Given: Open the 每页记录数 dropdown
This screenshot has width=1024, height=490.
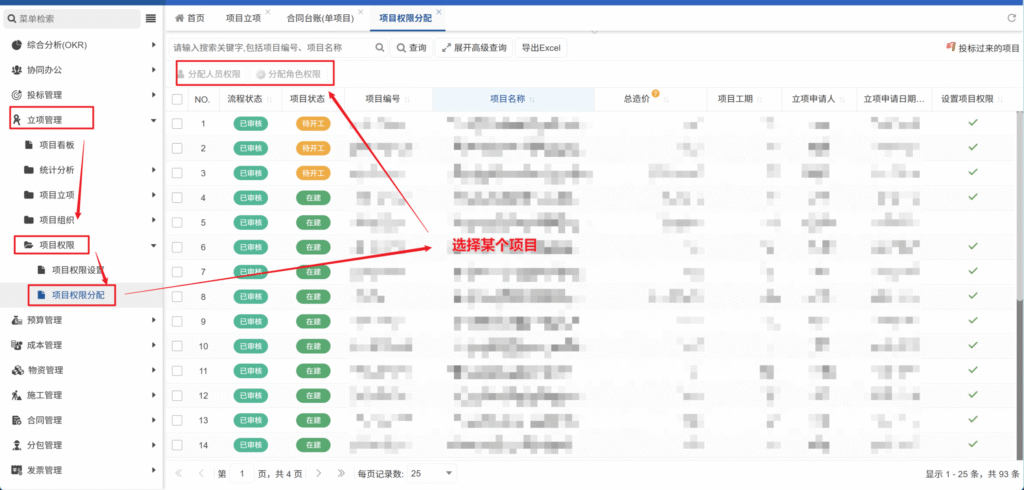Looking at the screenshot, I should coord(449,472).
